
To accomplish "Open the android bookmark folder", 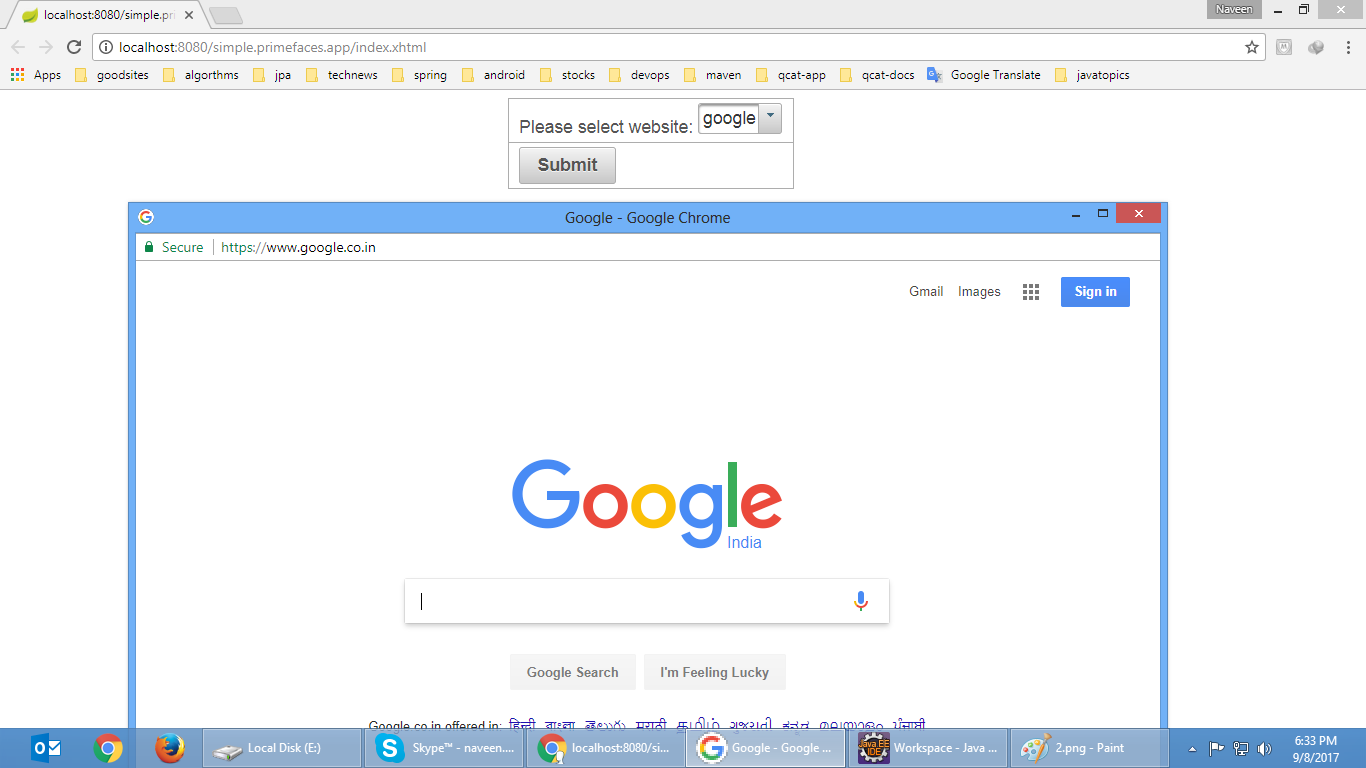I will [493, 75].
